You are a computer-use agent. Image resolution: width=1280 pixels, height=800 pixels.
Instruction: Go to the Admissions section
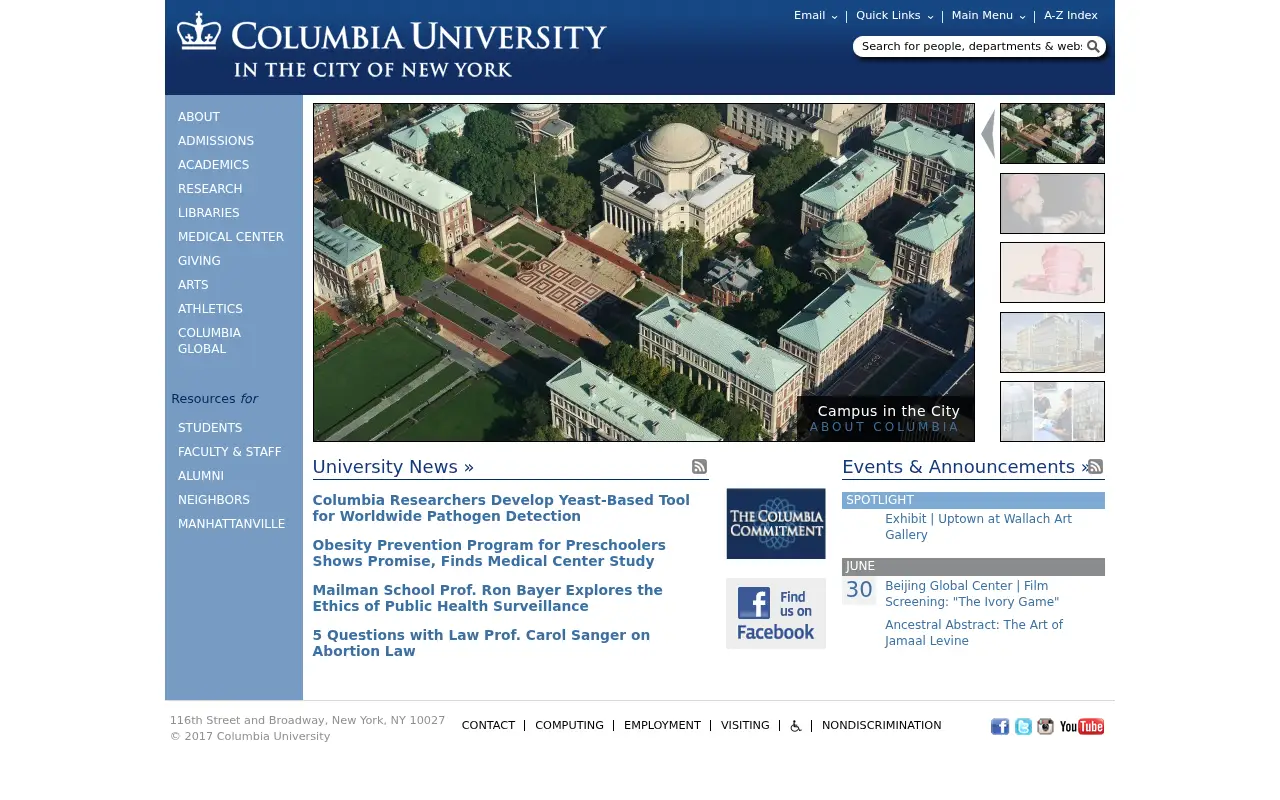tap(216, 141)
